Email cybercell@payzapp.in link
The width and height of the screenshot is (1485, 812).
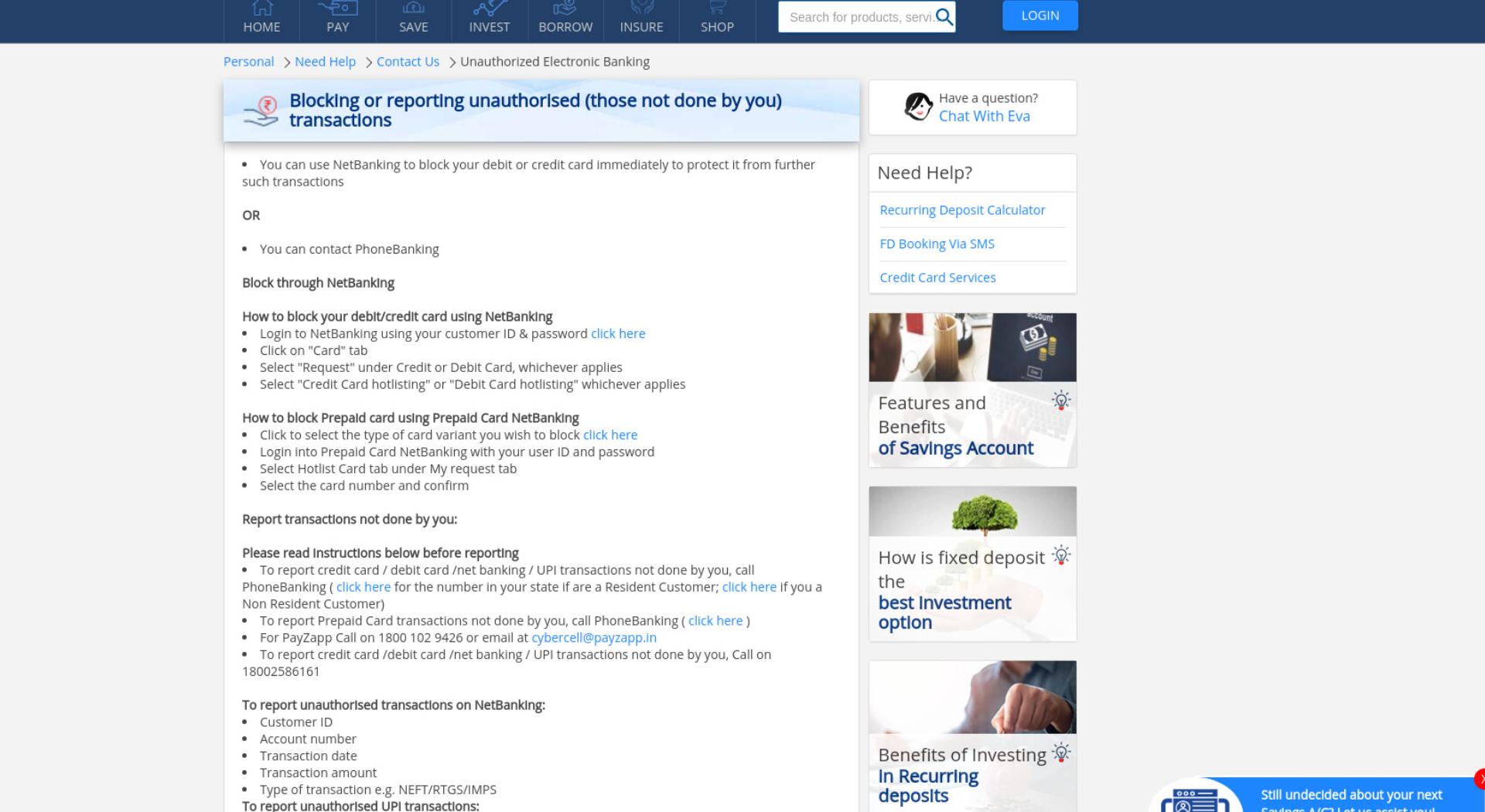[x=594, y=638]
